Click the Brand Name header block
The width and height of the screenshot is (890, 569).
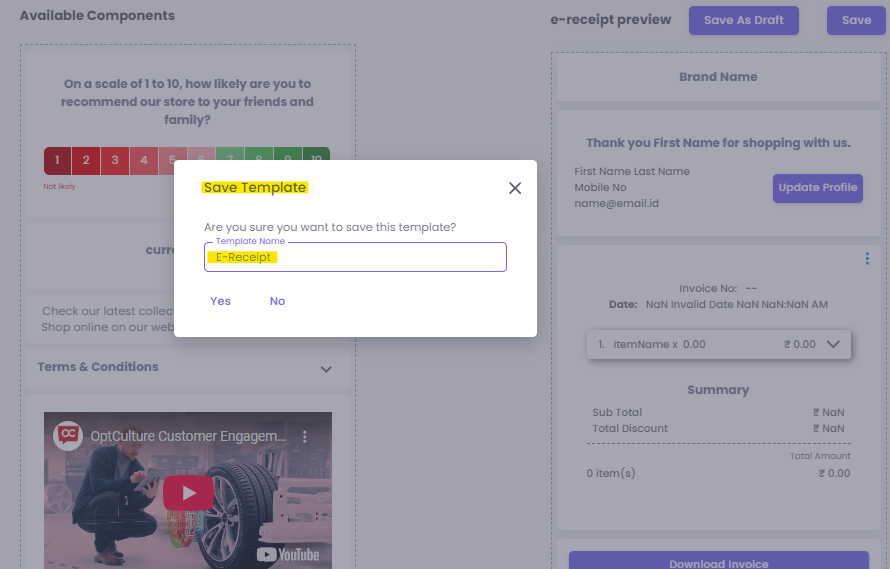718,77
